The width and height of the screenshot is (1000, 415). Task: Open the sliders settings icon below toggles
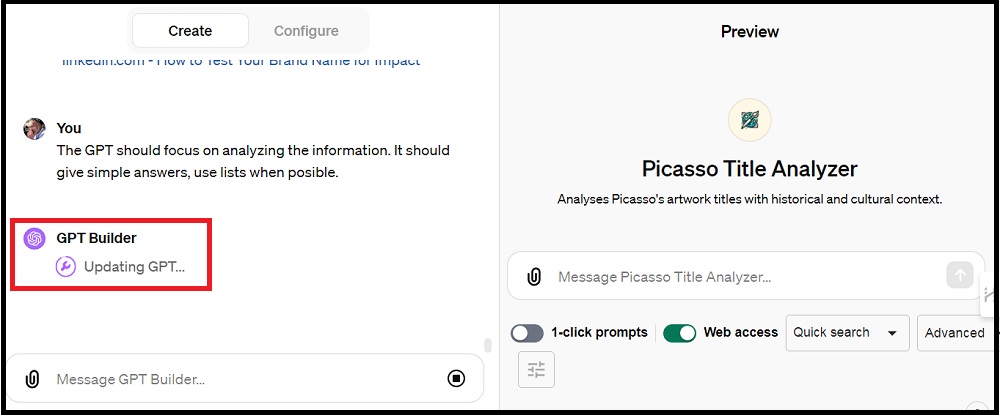(x=536, y=369)
